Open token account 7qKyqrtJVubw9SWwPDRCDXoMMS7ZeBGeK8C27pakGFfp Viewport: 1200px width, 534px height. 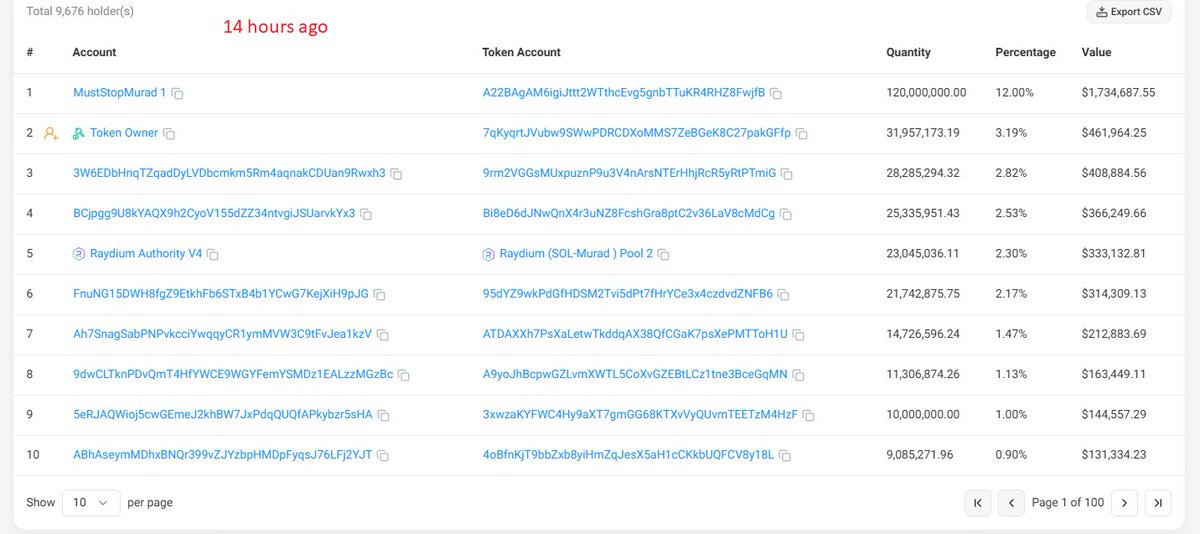(637, 133)
